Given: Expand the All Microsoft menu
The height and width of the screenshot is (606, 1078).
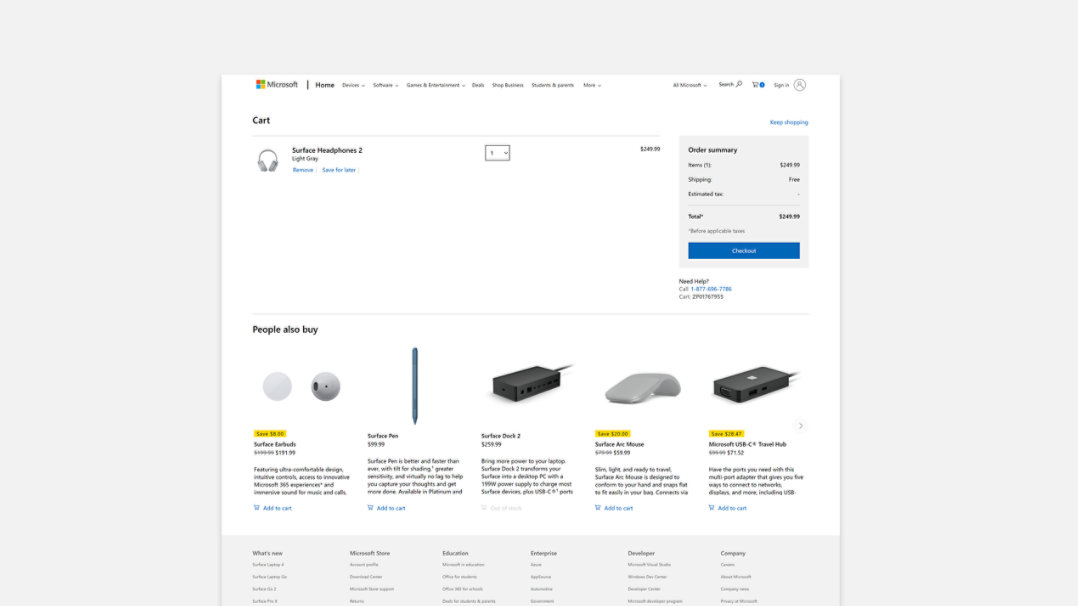Looking at the screenshot, I should tap(689, 85).
